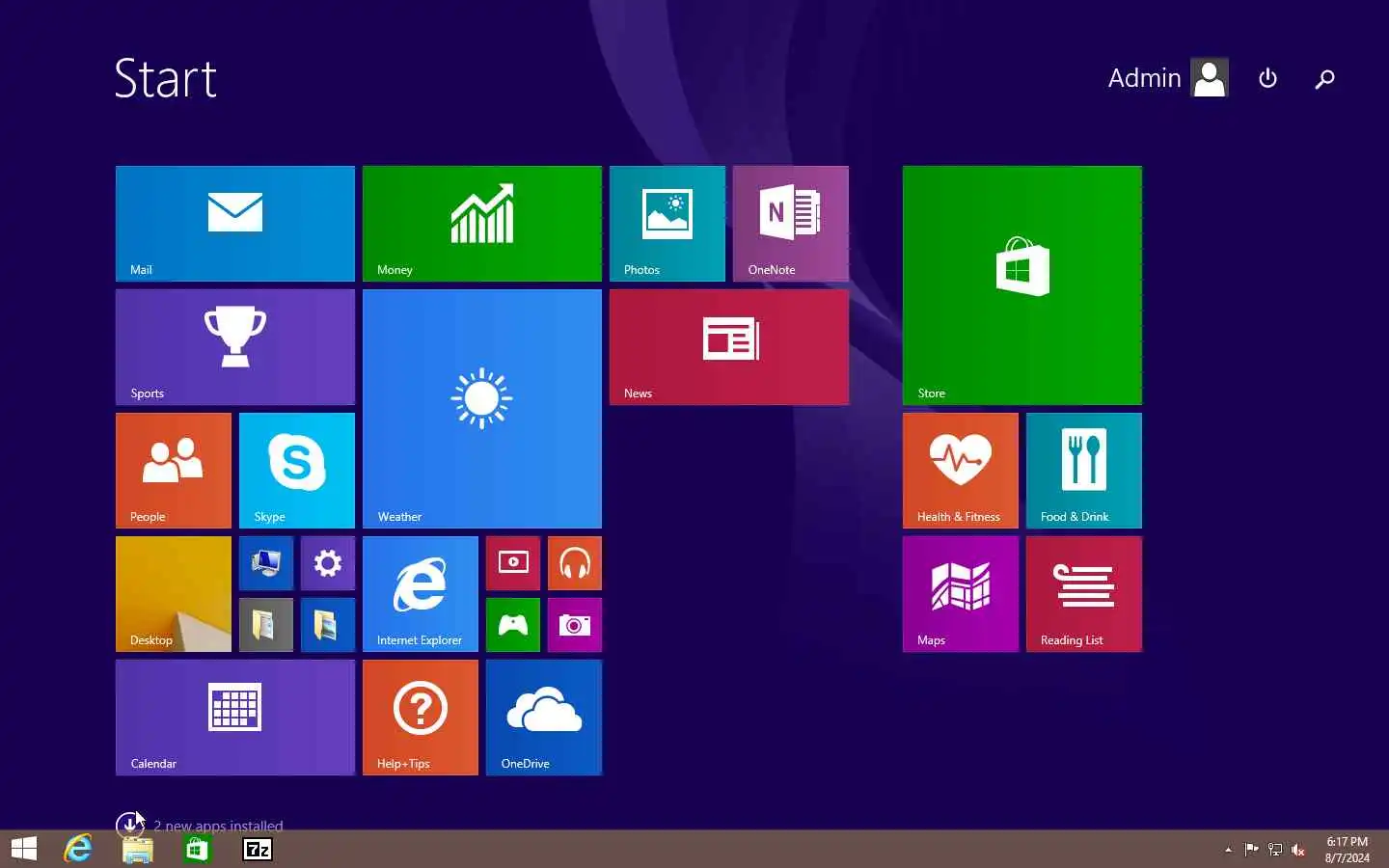Viewport: 1389px width, 868px height.
Task: Open the OneNote tile
Action: click(x=791, y=224)
